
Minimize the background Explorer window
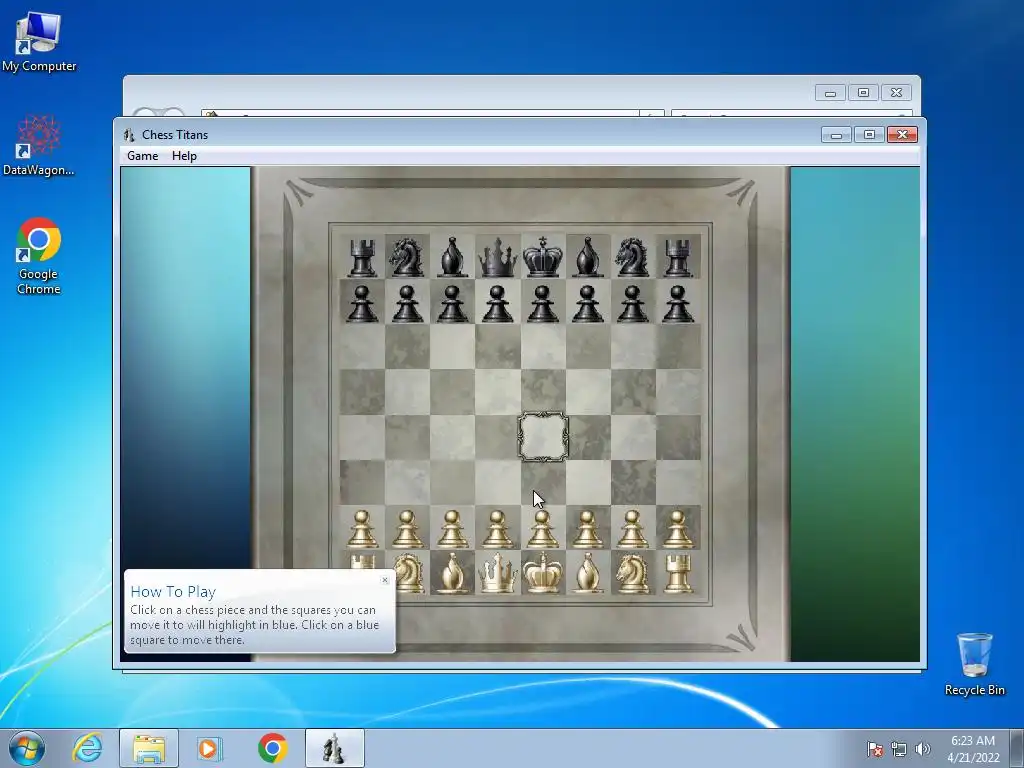point(831,93)
